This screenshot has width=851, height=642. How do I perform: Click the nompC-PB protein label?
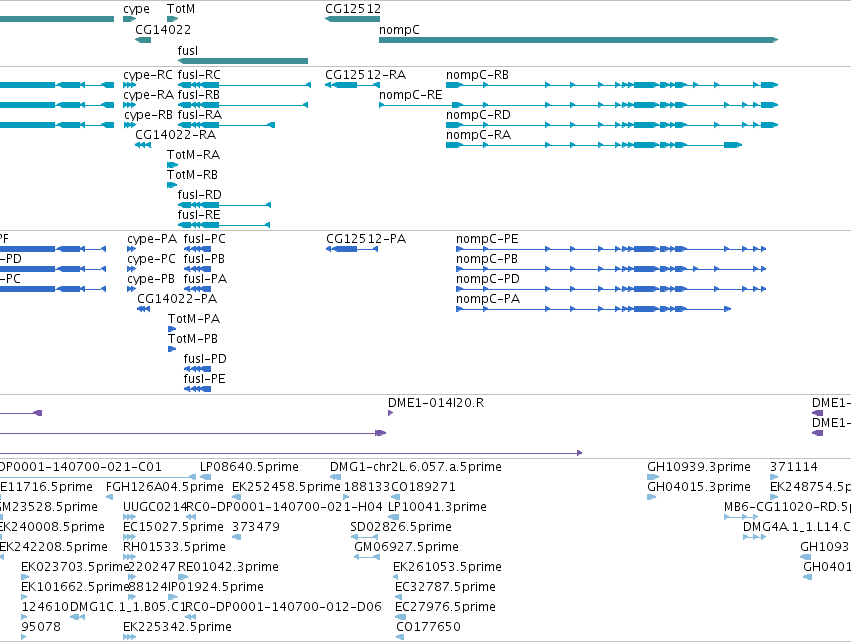coord(487,259)
